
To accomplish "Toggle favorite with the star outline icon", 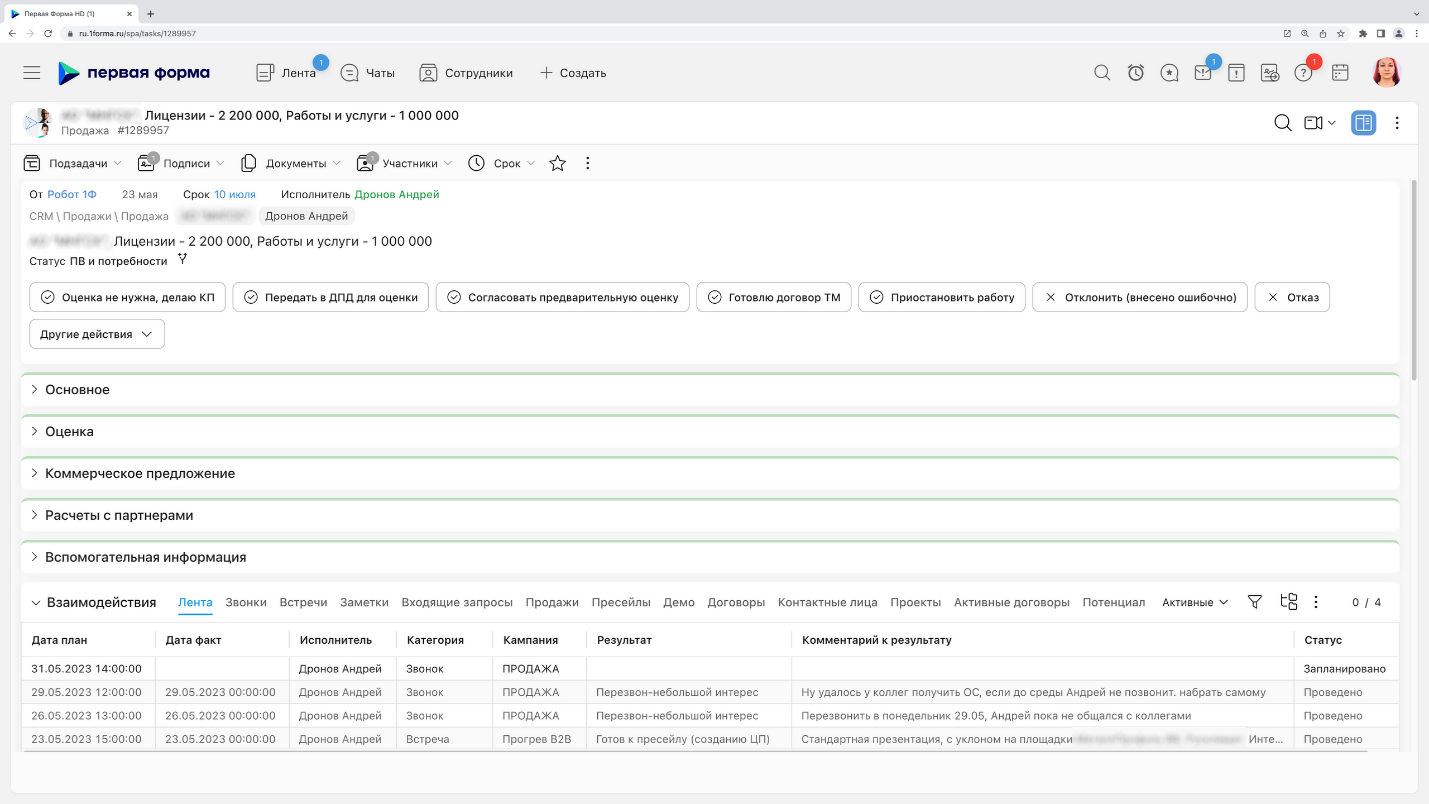I will pos(557,163).
